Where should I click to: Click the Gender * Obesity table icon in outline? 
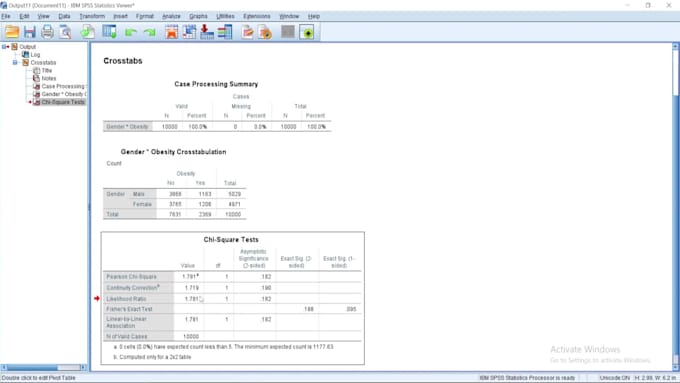click(x=36, y=94)
